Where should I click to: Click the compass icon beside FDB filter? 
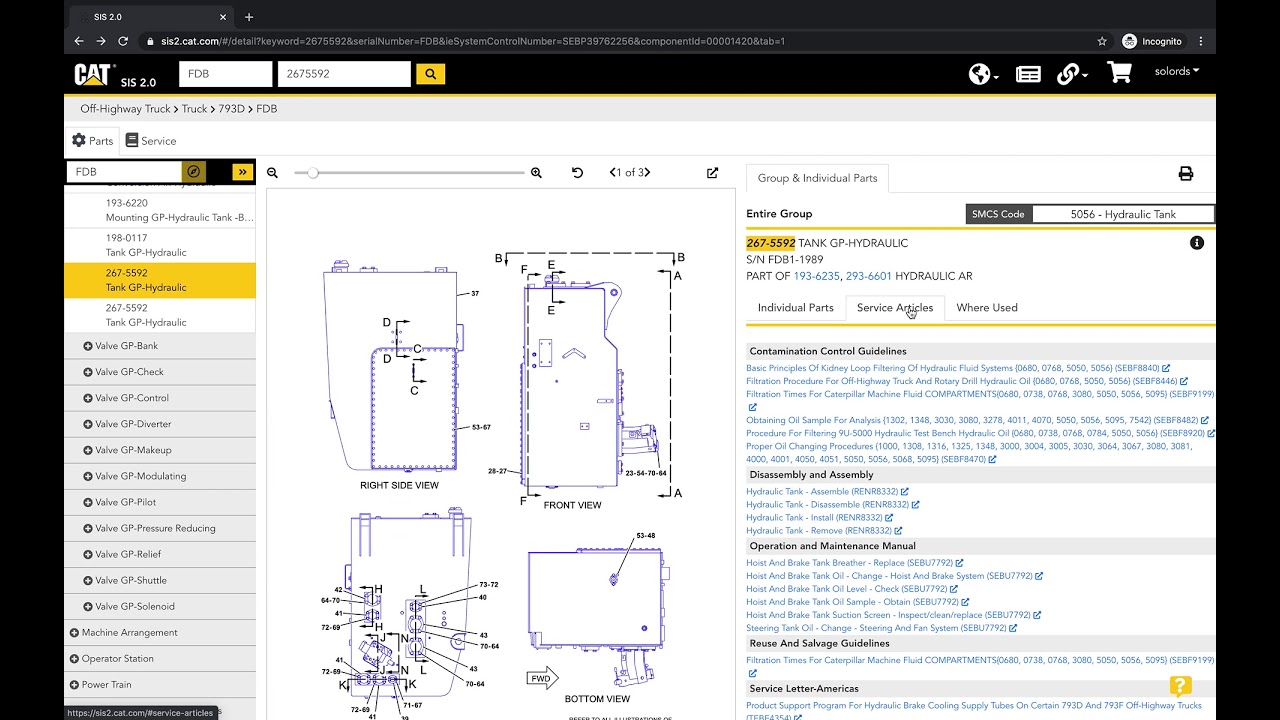click(x=194, y=172)
